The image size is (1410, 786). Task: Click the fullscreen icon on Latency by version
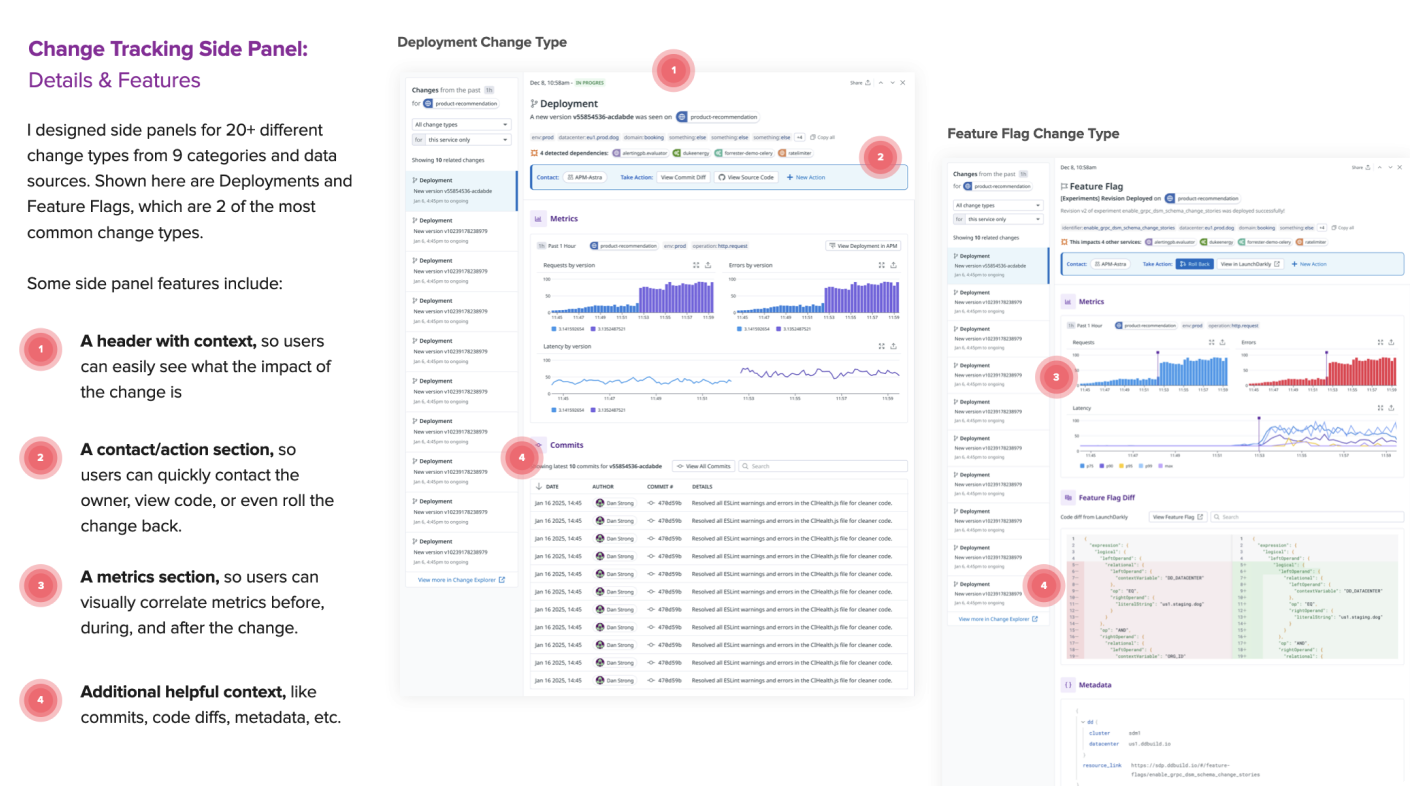881,346
